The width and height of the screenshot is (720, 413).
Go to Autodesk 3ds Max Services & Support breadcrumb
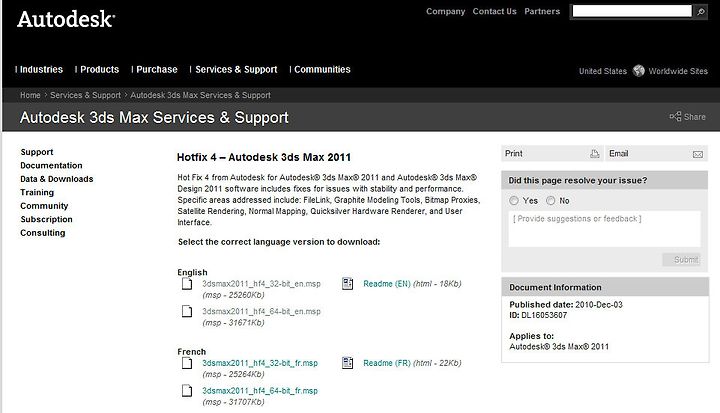click(x=200, y=95)
